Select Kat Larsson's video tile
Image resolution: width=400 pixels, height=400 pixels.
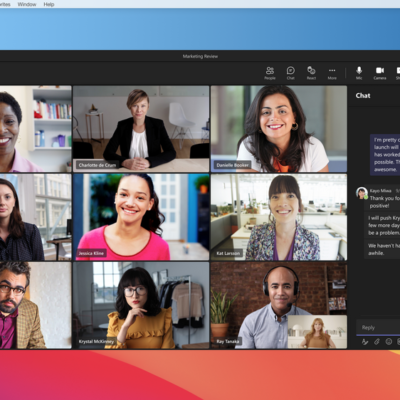279,217
